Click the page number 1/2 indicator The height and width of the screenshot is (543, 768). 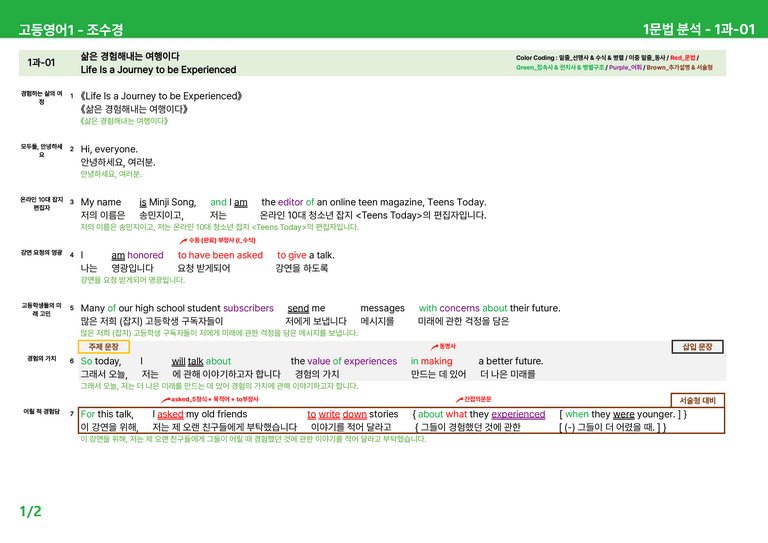tap(30, 512)
